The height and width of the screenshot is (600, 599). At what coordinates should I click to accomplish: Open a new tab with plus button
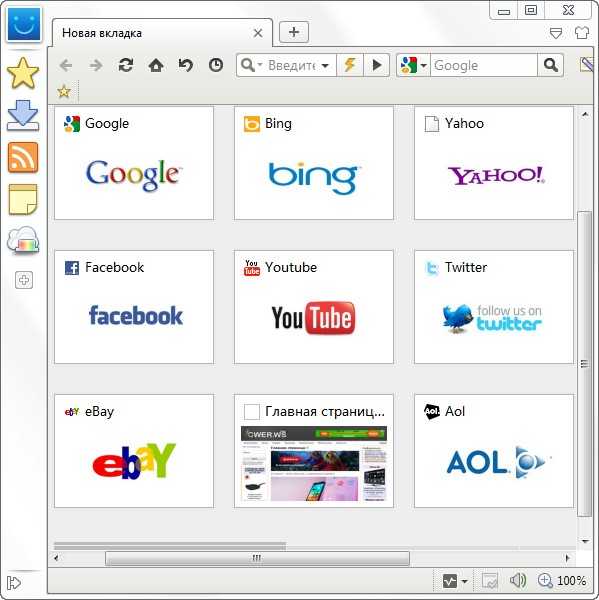[x=294, y=32]
